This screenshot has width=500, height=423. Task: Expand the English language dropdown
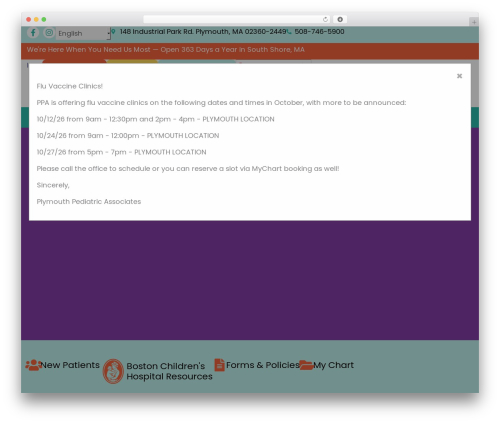click(83, 33)
